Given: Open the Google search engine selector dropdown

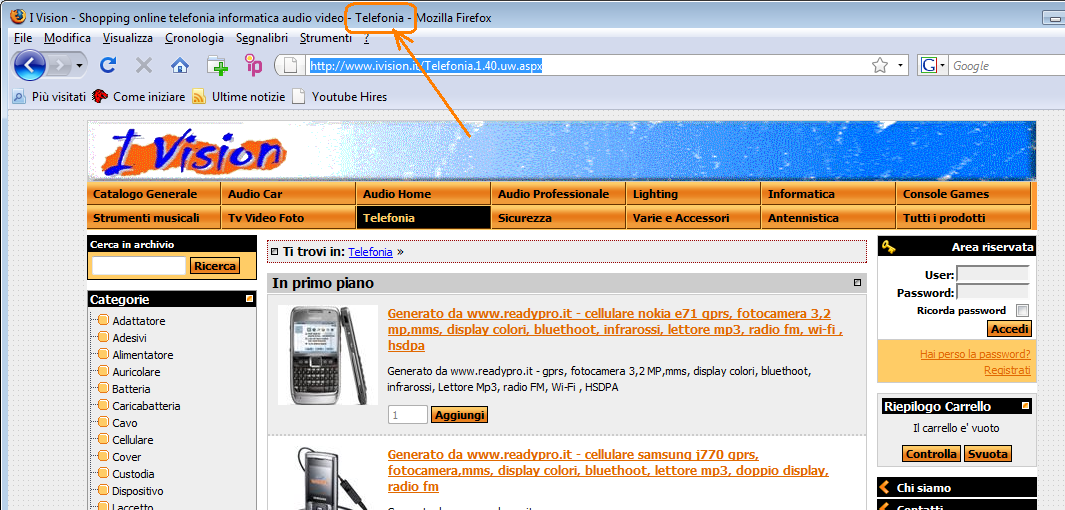Looking at the screenshot, I should tap(933, 66).
